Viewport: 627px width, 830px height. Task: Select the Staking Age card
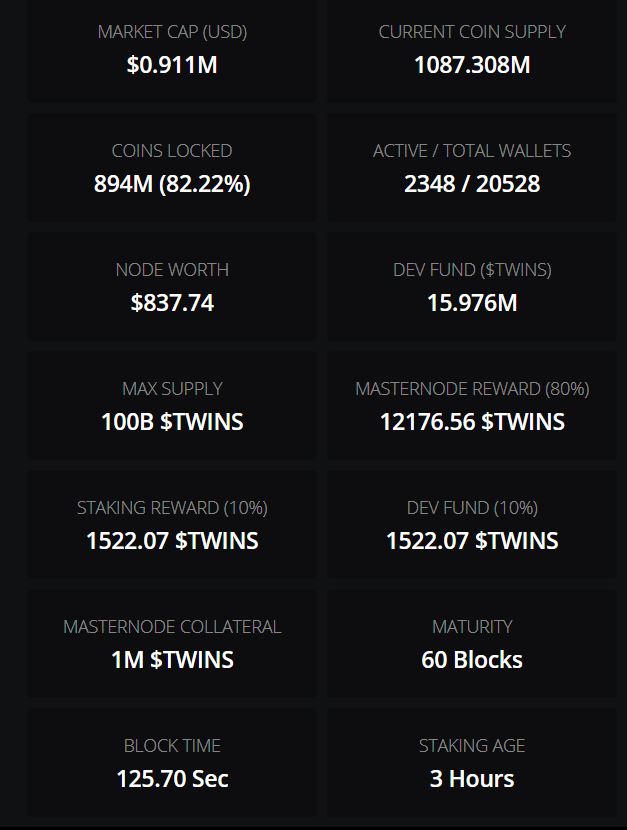coord(472,763)
